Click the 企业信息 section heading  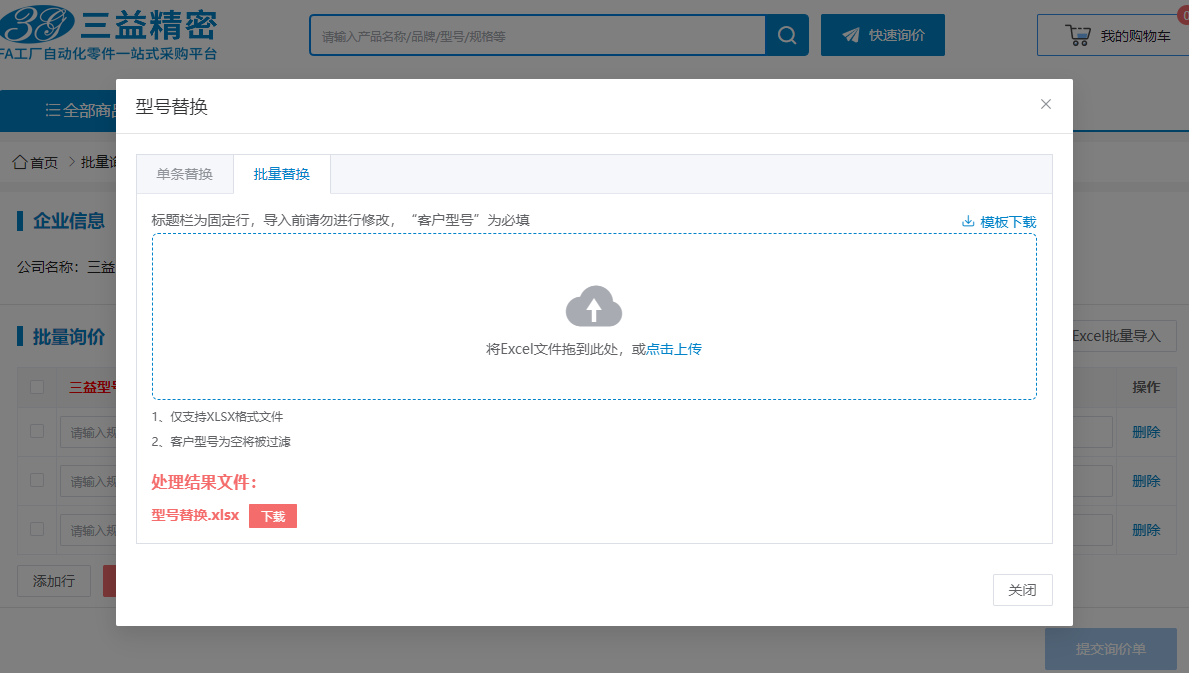pos(69,221)
